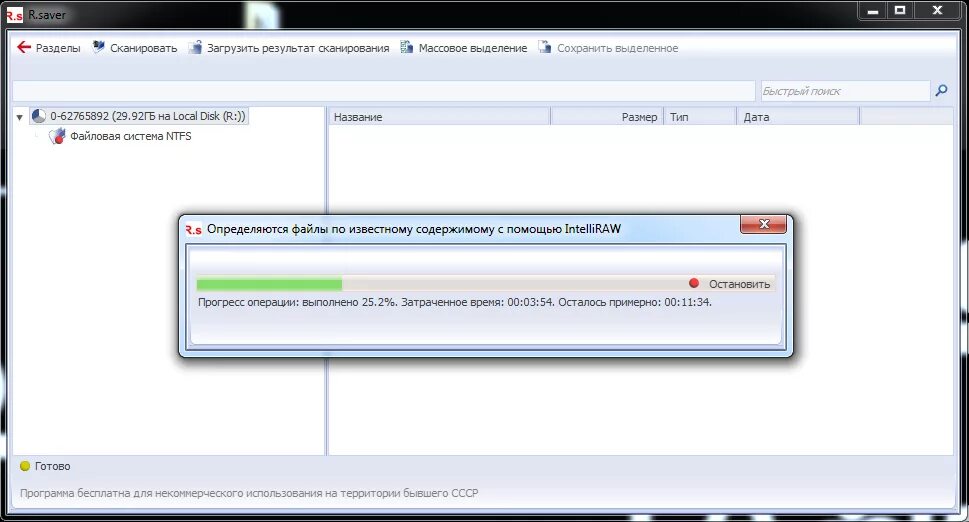The height and width of the screenshot is (522, 969).
Task: Click the R.s logo in the dialog title
Action: coord(193,229)
